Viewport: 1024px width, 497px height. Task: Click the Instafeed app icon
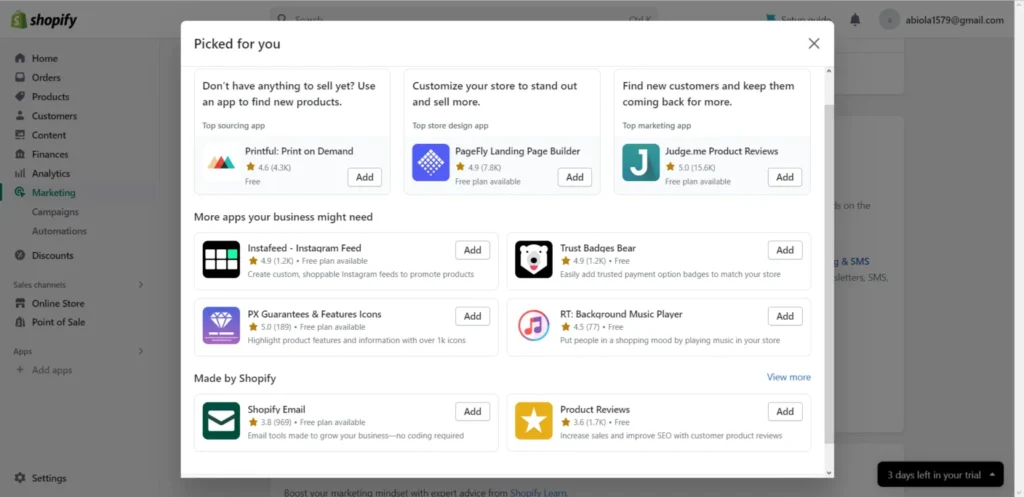(x=221, y=259)
